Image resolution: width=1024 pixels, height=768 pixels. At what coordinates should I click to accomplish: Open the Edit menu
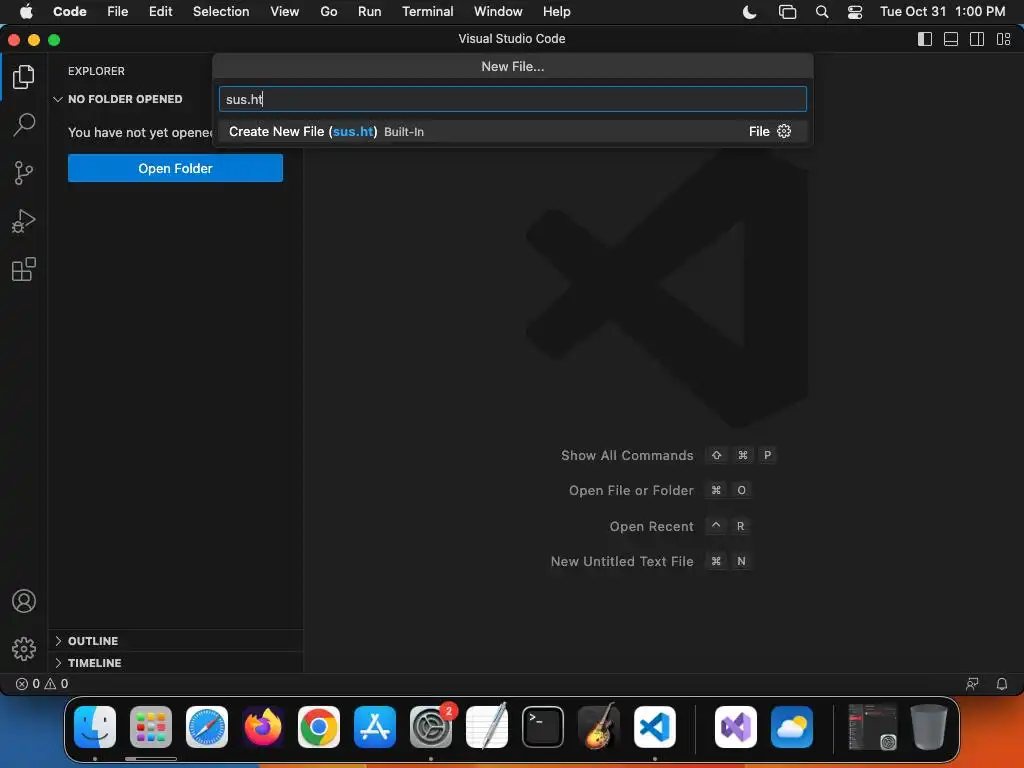click(160, 12)
